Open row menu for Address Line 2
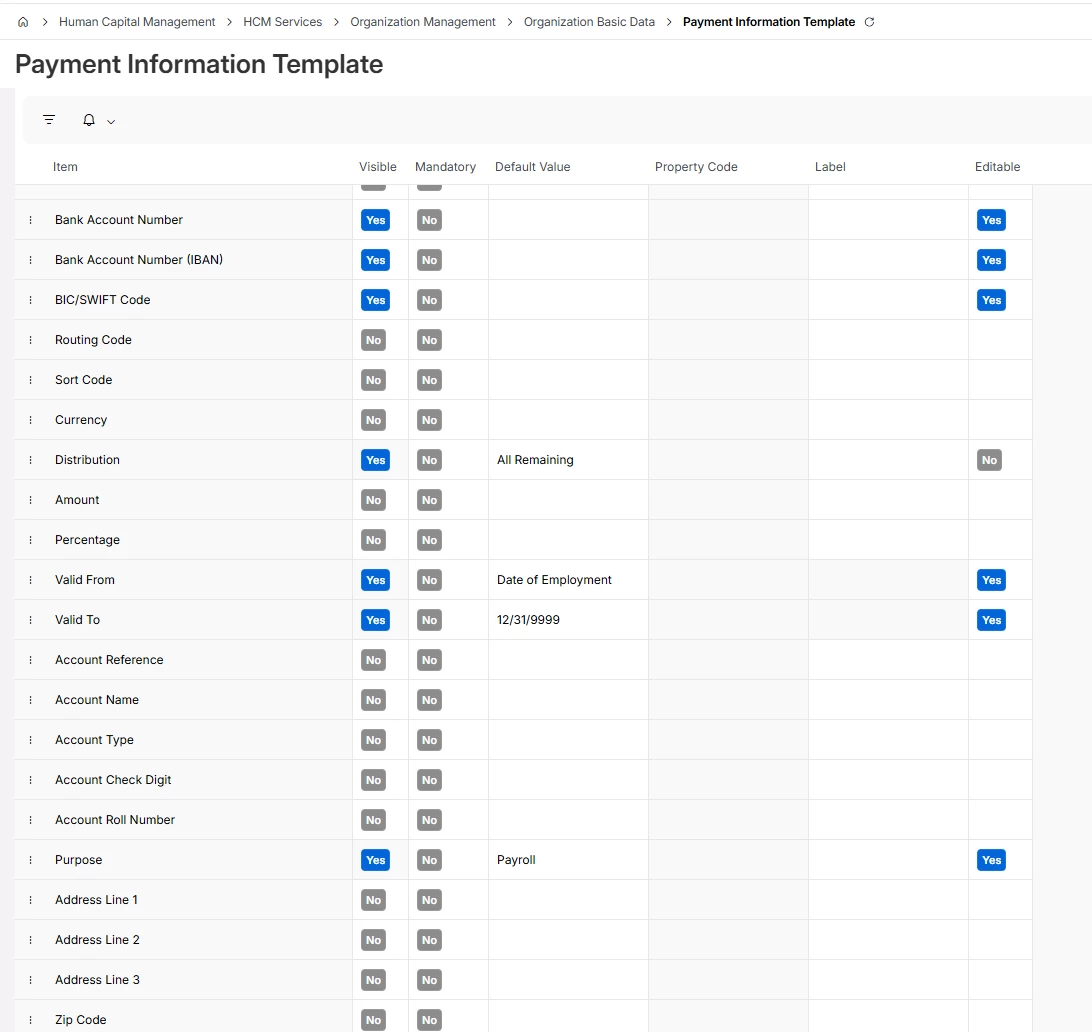The width and height of the screenshot is (1092, 1032). [31, 940]
